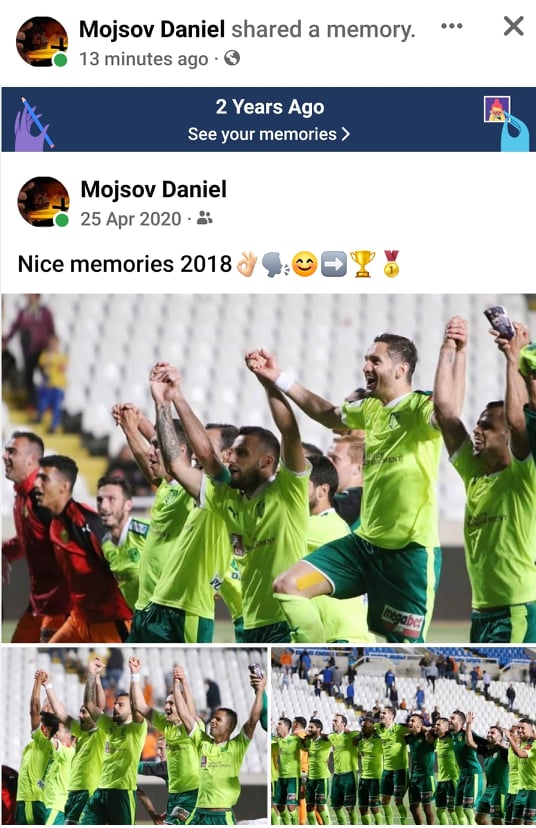Open the 13 minutes ago timestamp

[144, 59]
